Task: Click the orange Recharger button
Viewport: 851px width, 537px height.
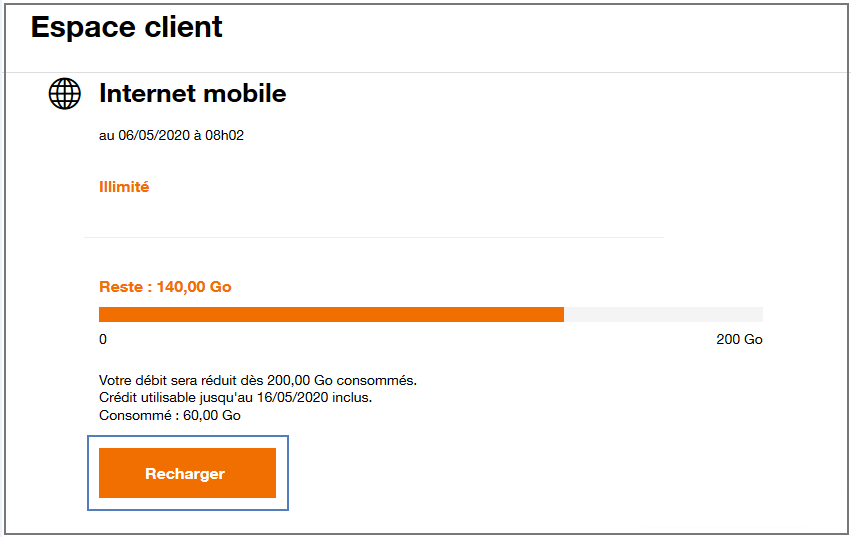Action: pyautogui.click(x=187, y=473)
